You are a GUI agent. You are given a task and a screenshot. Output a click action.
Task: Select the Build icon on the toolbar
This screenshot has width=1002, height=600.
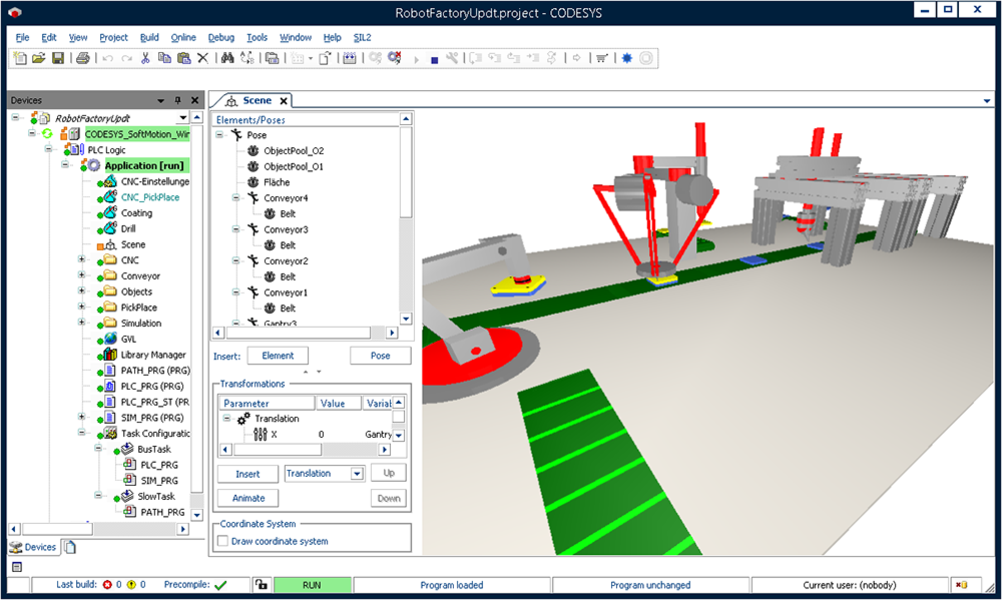coord(374,58)
